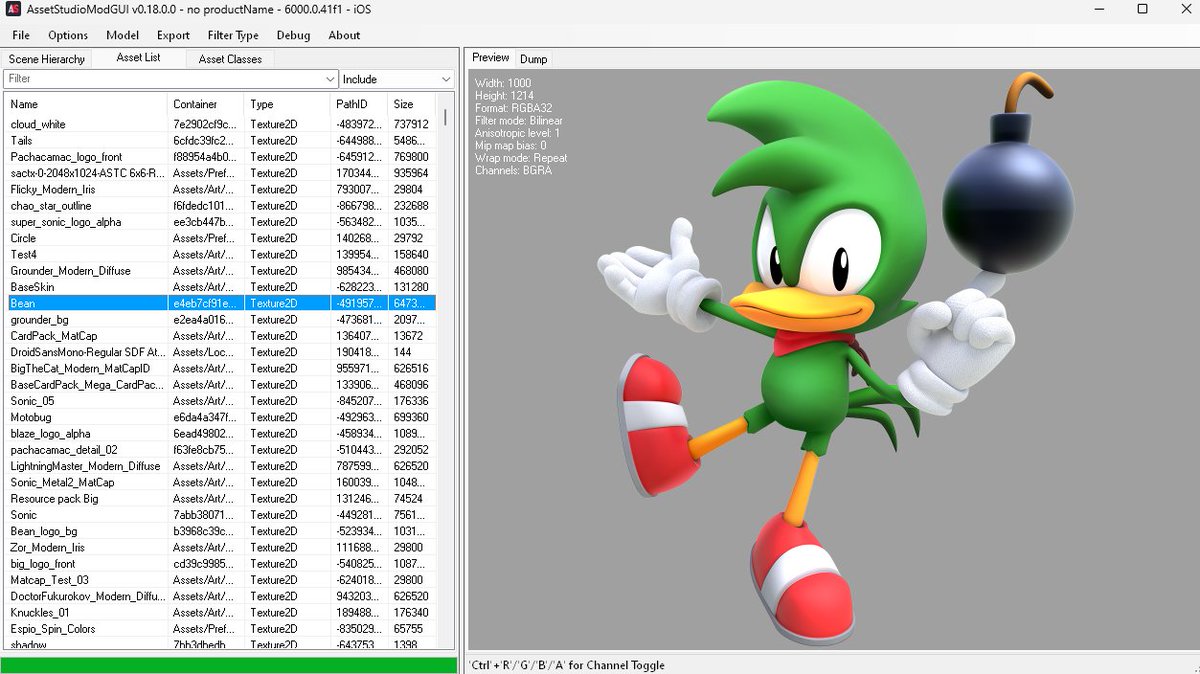
Task: Select the Flicky_Modern_Iris asset
Action: point(220,189)
